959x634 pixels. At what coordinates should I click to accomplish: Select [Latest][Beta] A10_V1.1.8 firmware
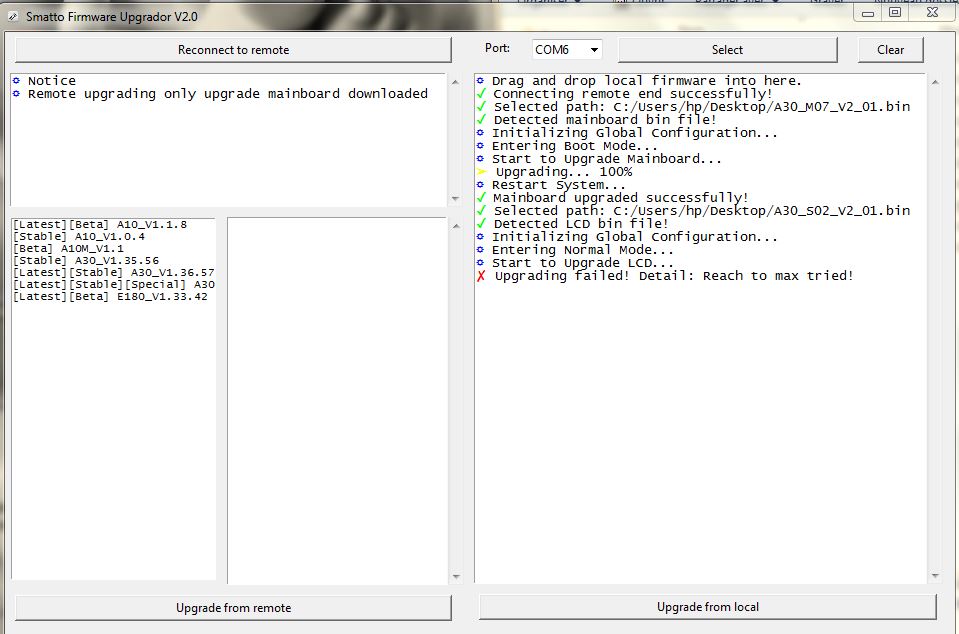point(100,224)
